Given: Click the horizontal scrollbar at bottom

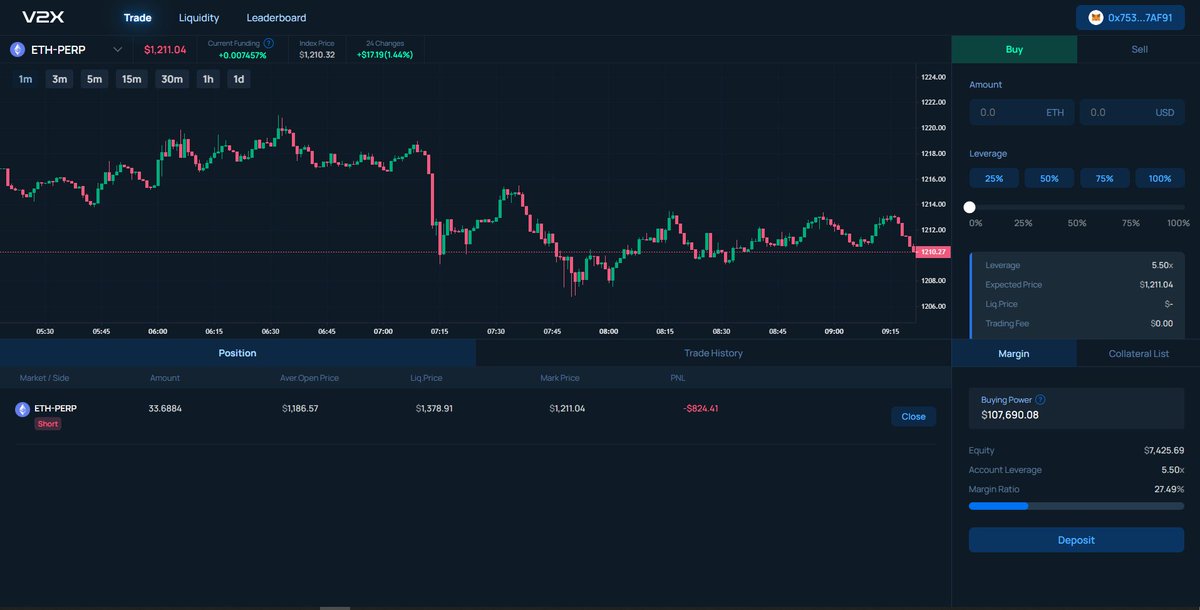Looking at the screenshot, I should [335, 607].
